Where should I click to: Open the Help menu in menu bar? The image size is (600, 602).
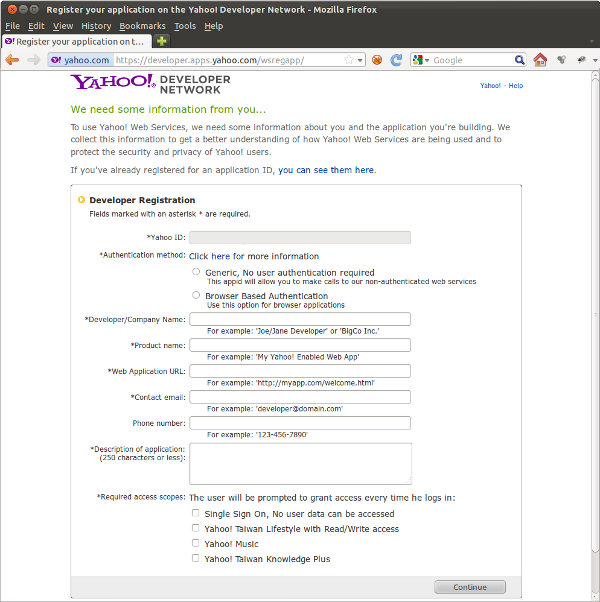click(x=213, y=26)
